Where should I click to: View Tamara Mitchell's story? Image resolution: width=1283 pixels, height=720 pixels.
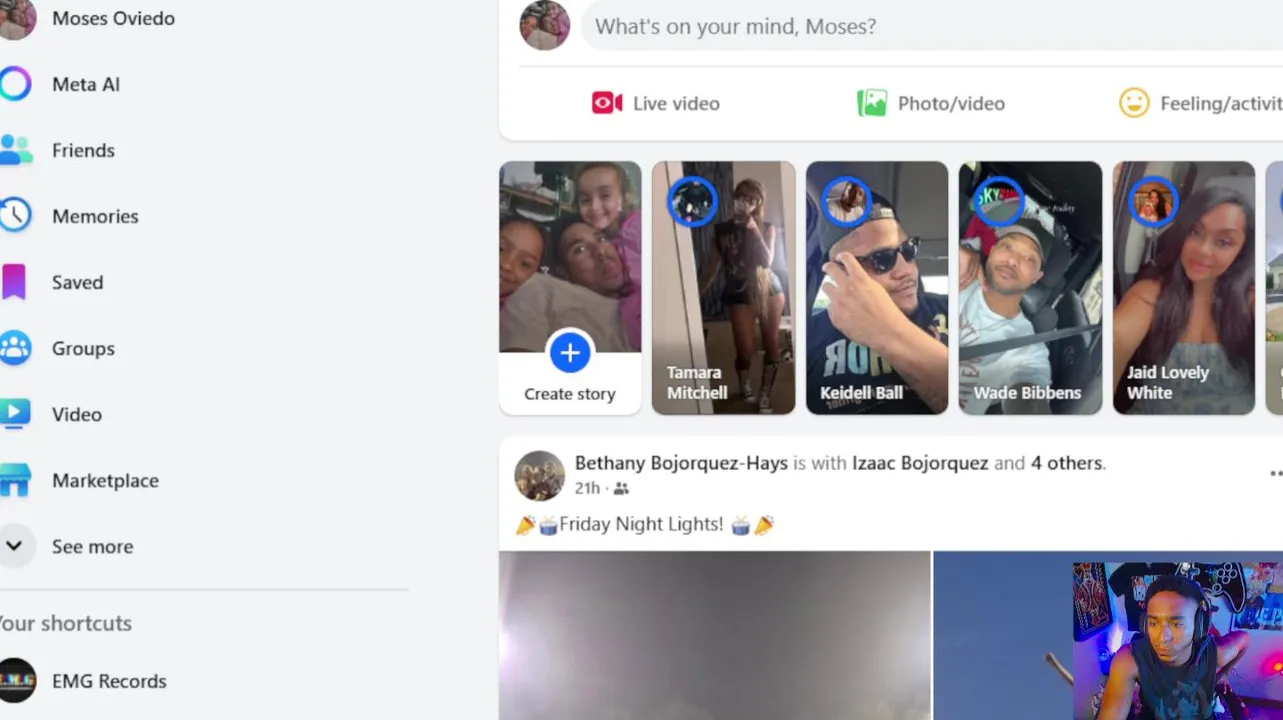click(x=724, y=288)
